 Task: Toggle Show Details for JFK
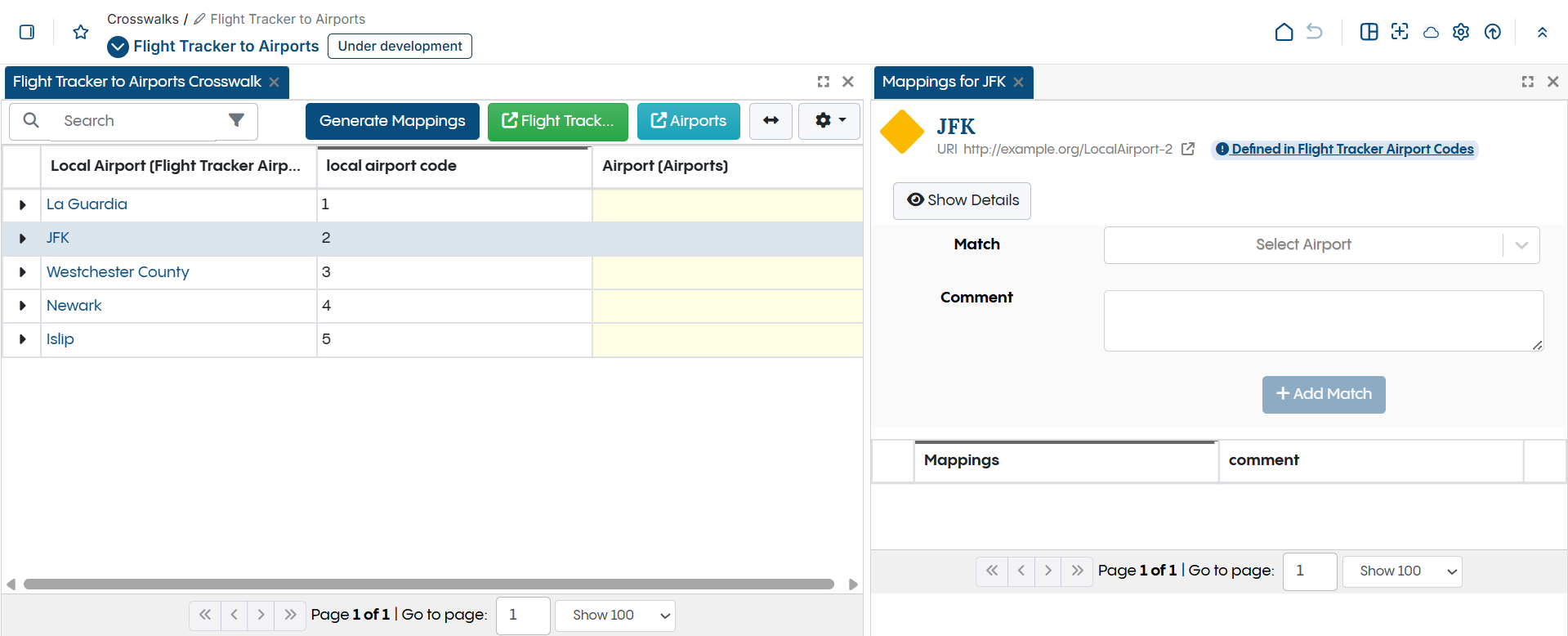(962, 200)
